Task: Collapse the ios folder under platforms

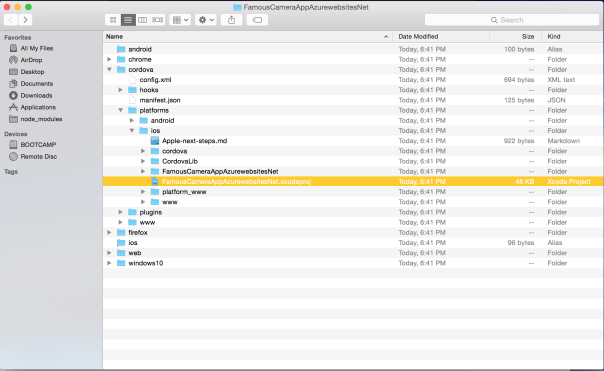Action: pos(132,131)
